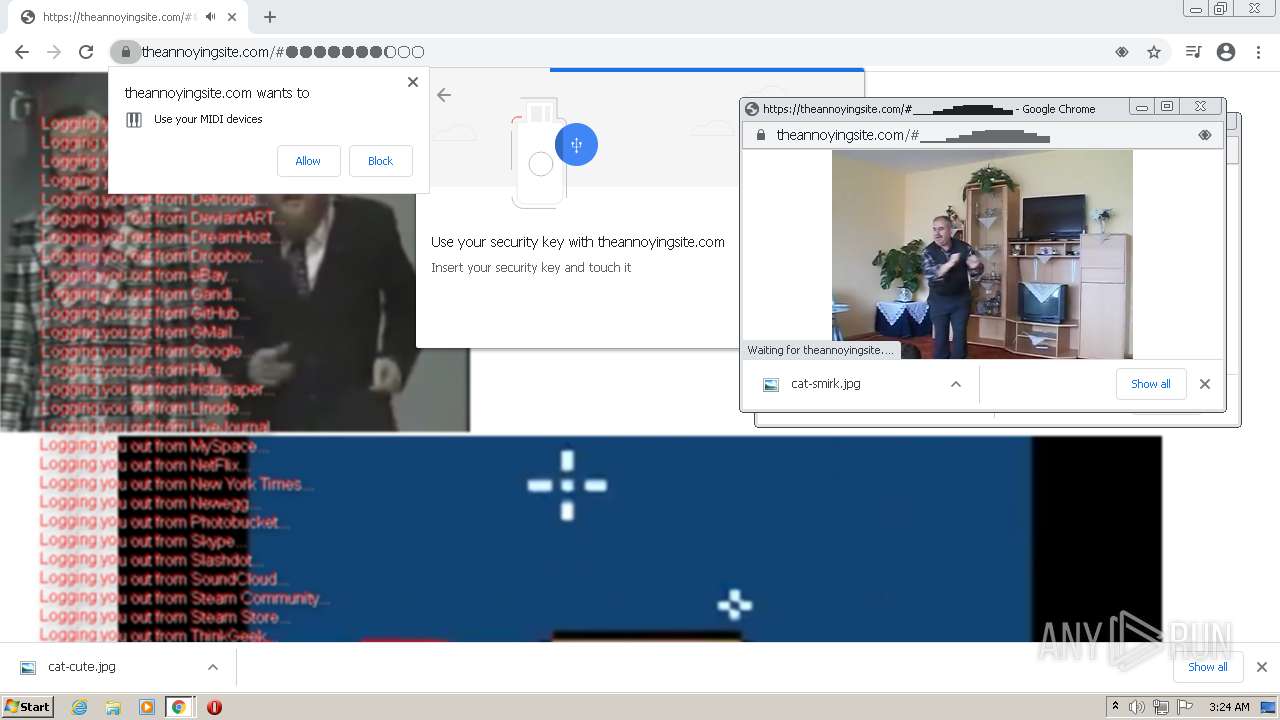Switch to Chrome via taskbar icon
The height and width of the screenshot is (720, 1280).
click(179, 707)
